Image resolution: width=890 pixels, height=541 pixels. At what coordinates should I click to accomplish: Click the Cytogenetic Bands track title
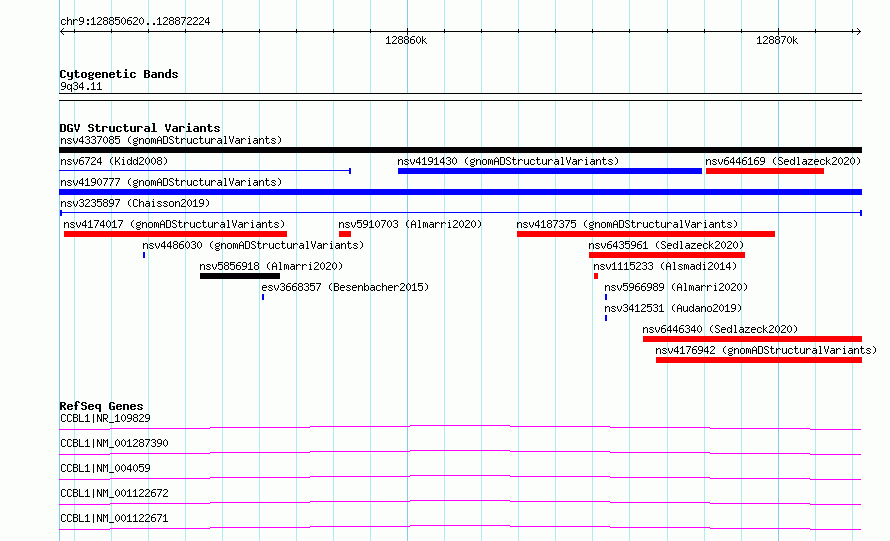119,74
